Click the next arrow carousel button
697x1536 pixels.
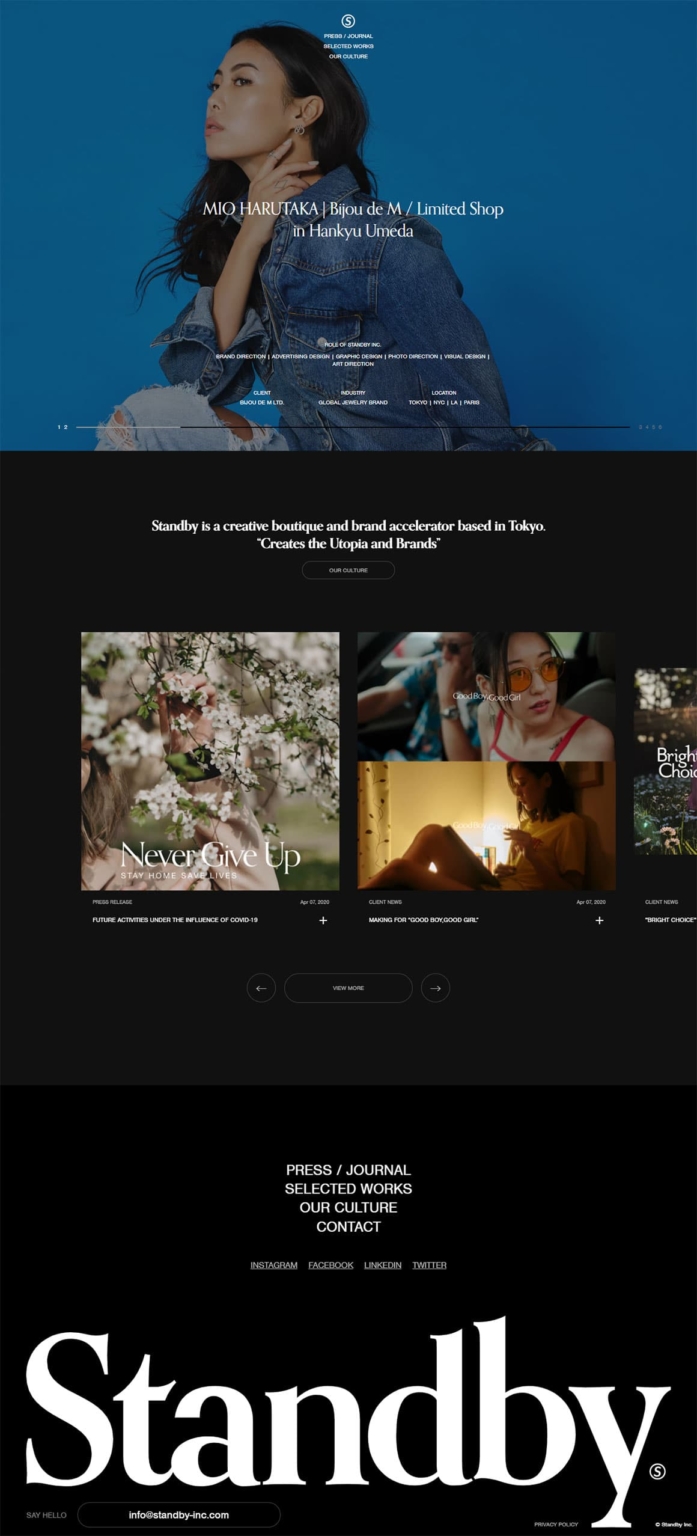435,988
